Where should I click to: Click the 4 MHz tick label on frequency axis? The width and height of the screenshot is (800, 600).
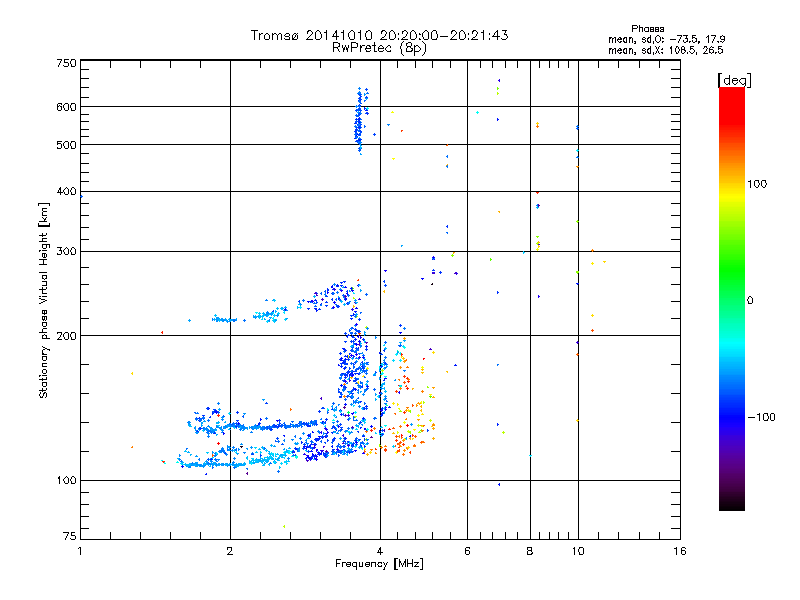tap(380, 551)
